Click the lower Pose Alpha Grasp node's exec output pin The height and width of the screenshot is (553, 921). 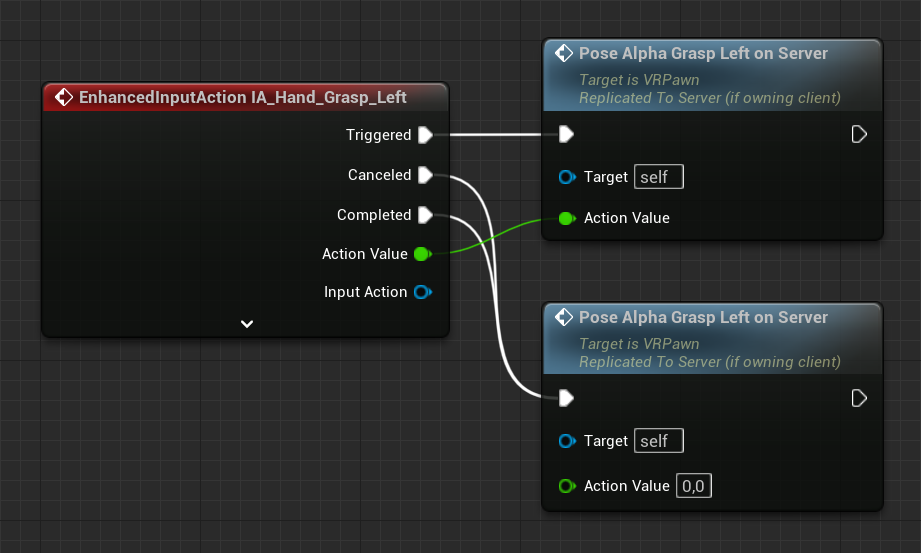[859, 398]
